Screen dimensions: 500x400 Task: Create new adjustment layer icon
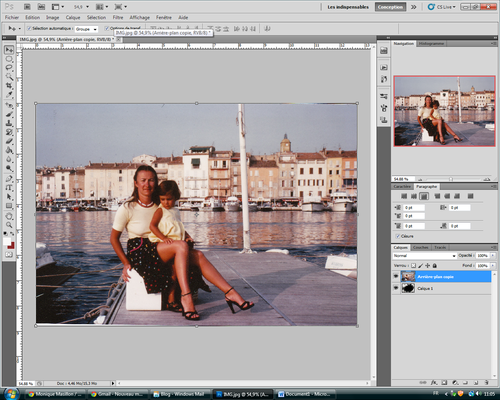455,383
